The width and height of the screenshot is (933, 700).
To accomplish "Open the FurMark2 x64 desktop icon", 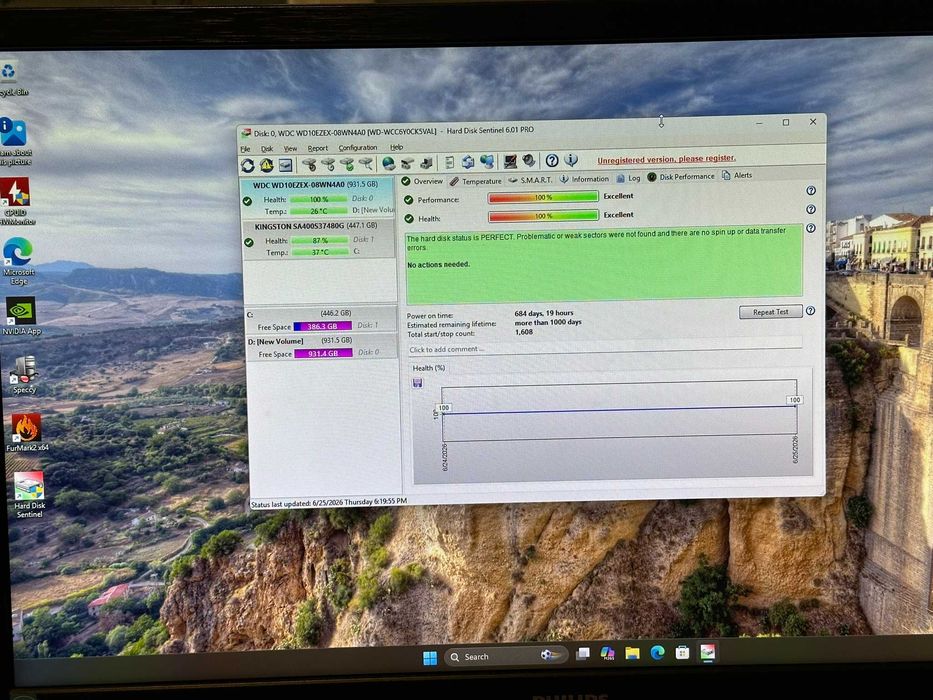I will click(x=27, y=433).
